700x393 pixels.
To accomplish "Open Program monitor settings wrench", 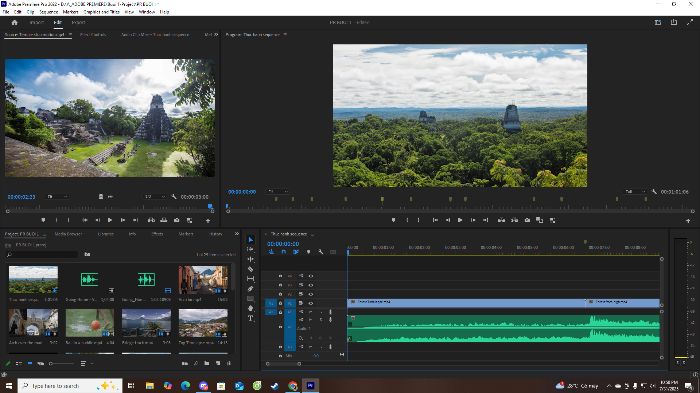I will tap(654, 192).
